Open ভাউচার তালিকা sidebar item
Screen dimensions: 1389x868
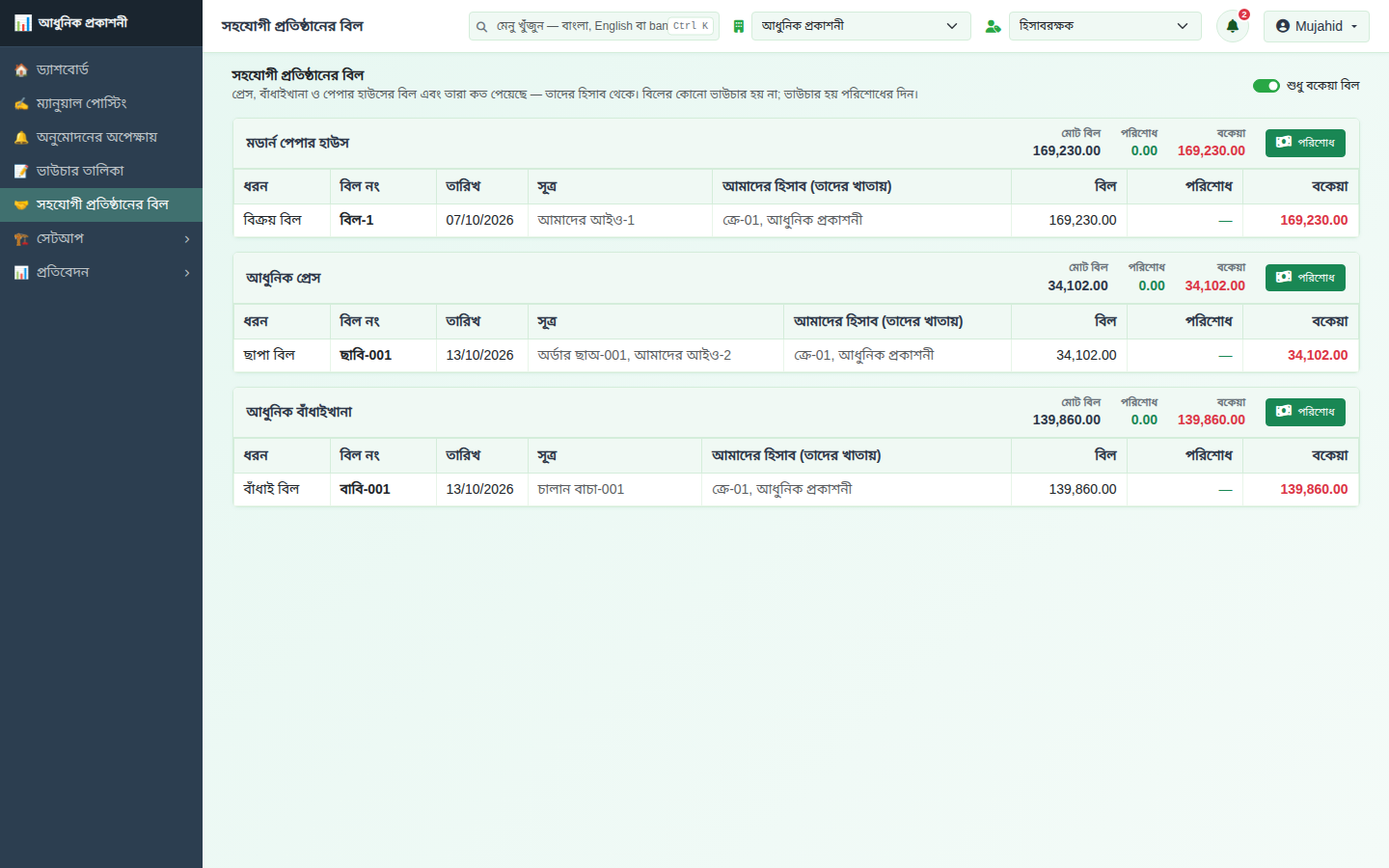pos(101,171)
